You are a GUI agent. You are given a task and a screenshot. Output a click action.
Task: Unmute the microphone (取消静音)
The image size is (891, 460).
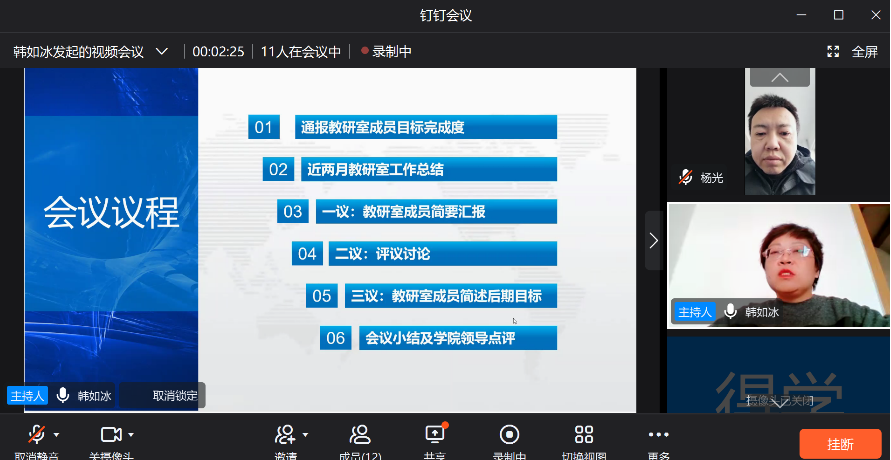[x=36, y=435]
